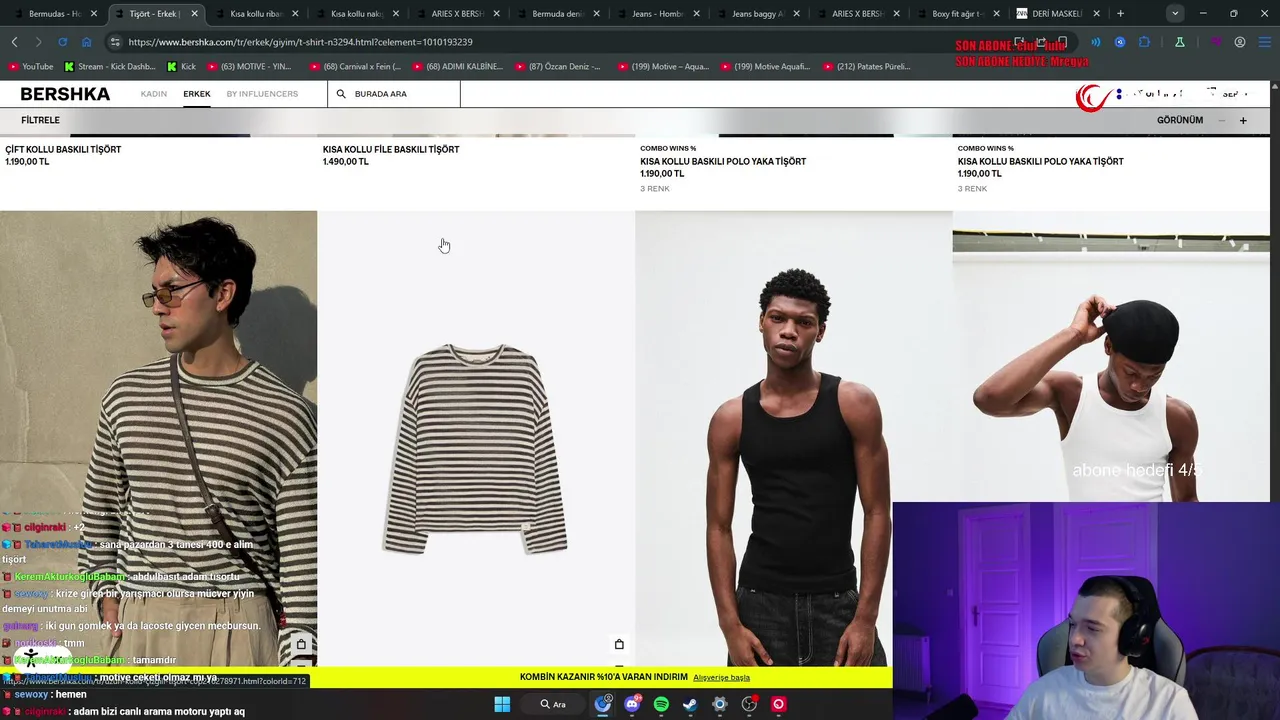Open the Carnival x Fein bookmark
This screenshot has width=1280, height=720.
[355, 67]
